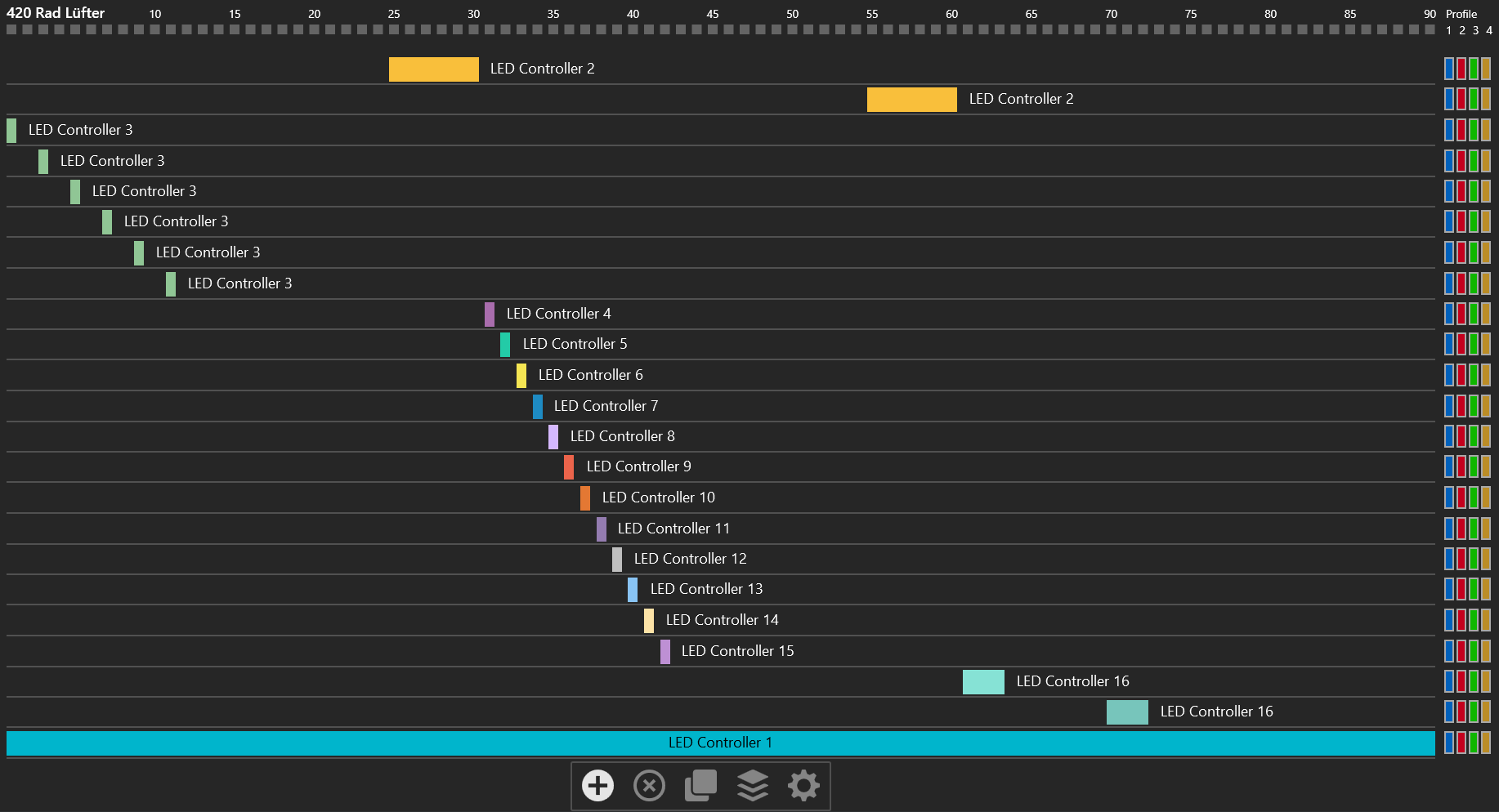This screenshot has width=1499, height=812.
Task: Select the gray LED Controller 12 range bar
Action: [617, 560]
